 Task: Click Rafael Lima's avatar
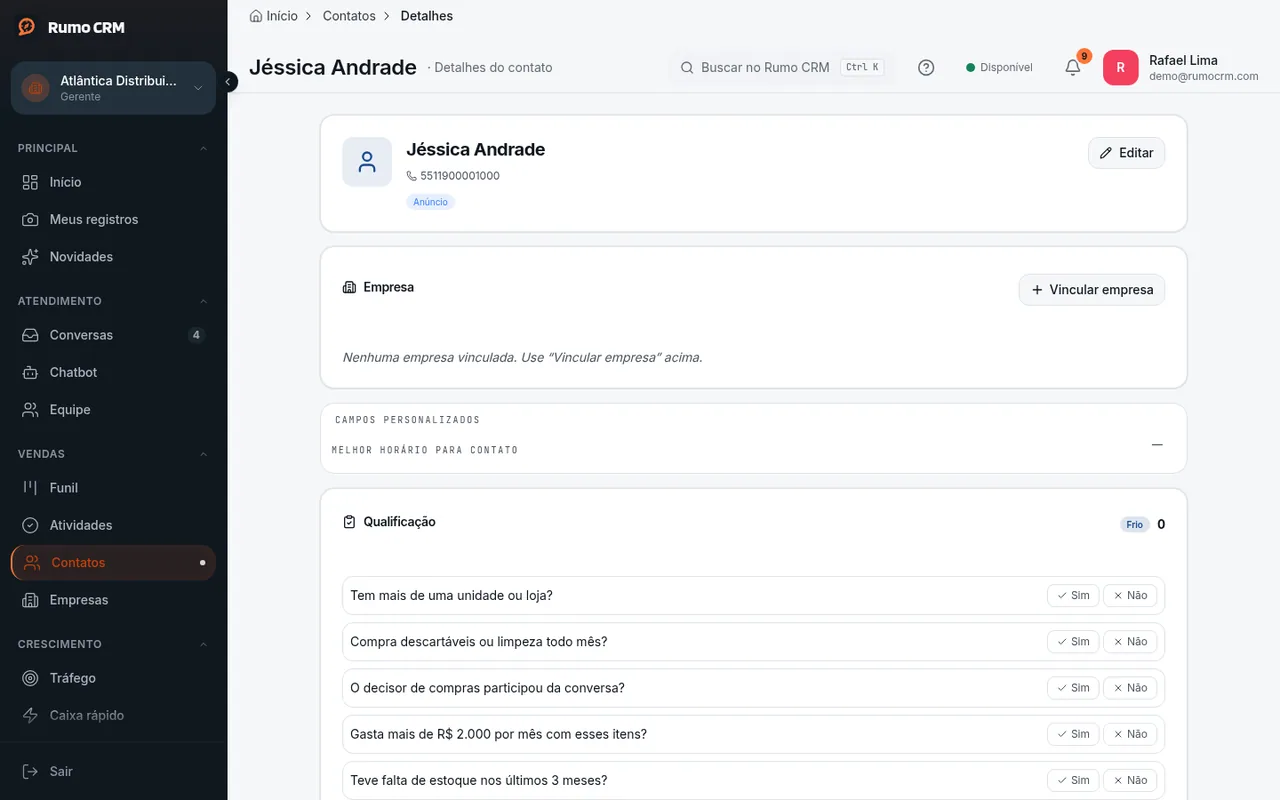1120,68
